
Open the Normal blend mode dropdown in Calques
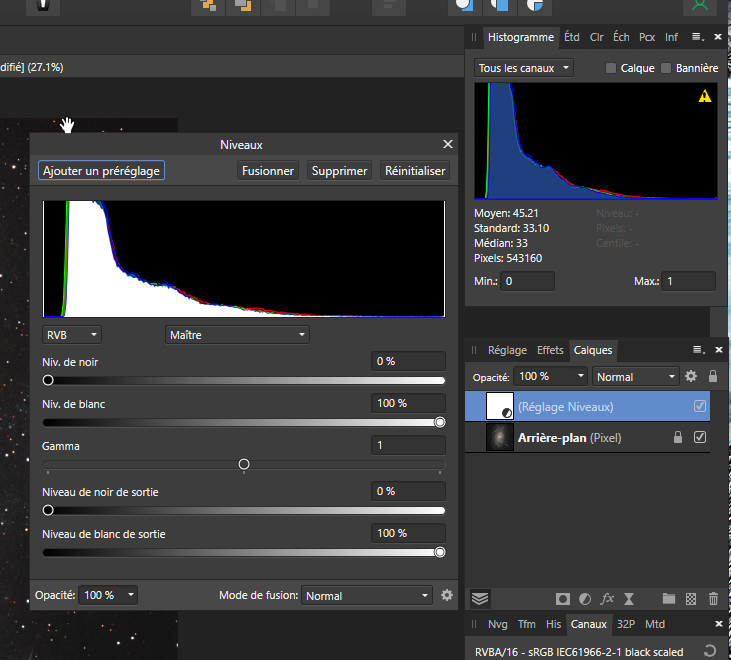[x=635, y=377]
